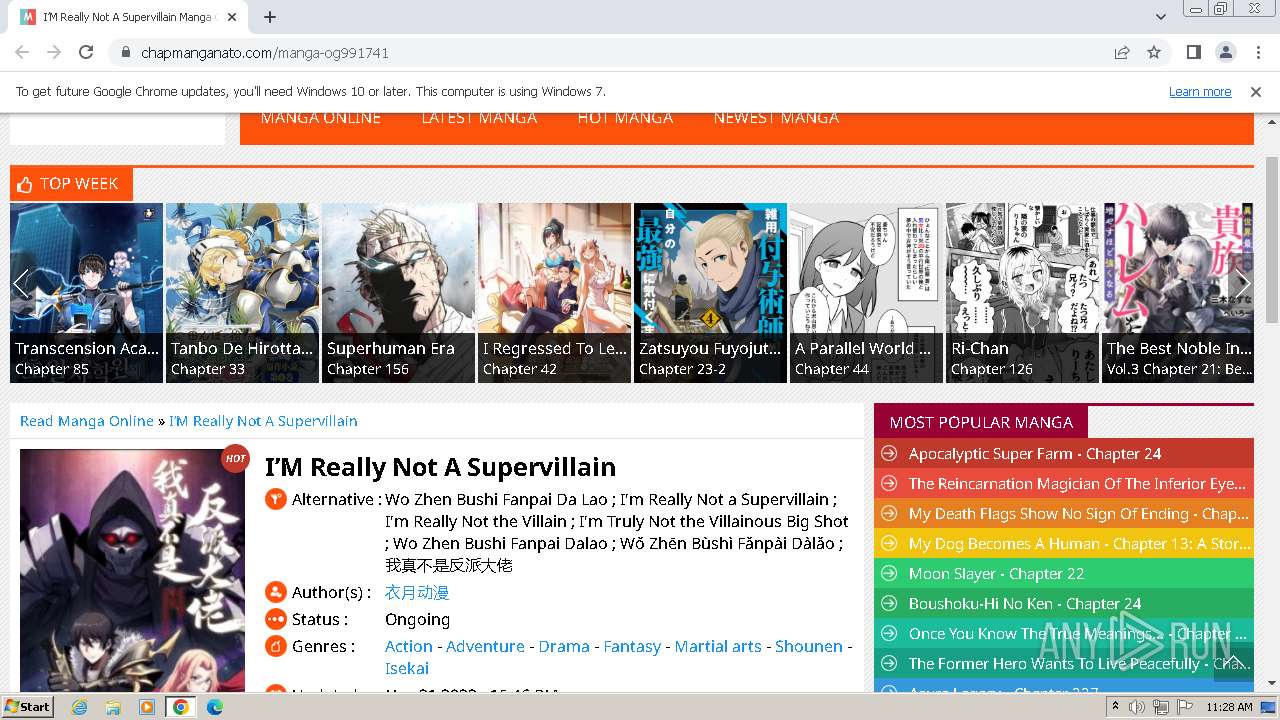This screenshot has width=1280, height=720.
Task: Select the Fantasy genre link
Action: click(x=632, y=647)
